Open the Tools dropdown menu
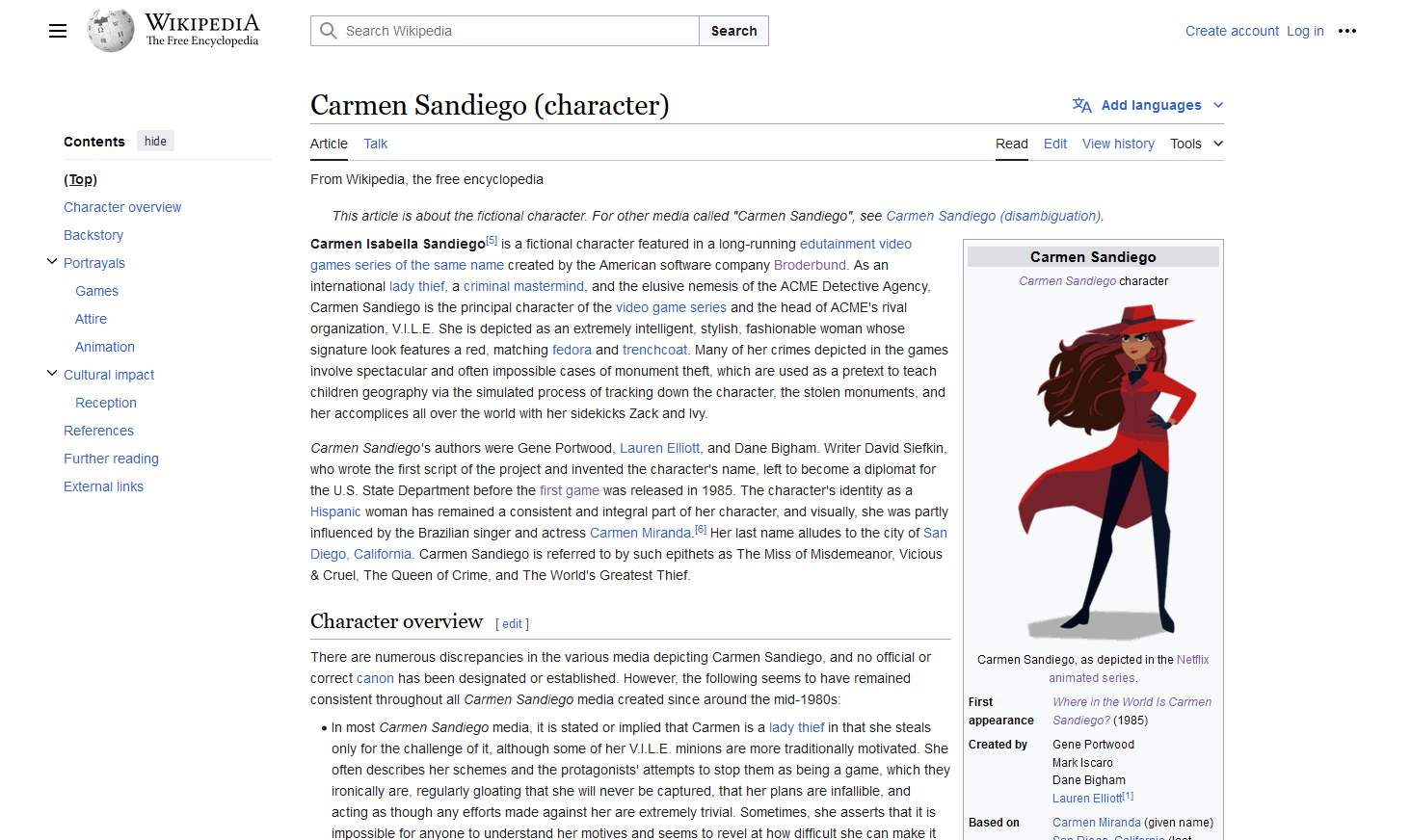The image size is (1411, 840). 1197,144
